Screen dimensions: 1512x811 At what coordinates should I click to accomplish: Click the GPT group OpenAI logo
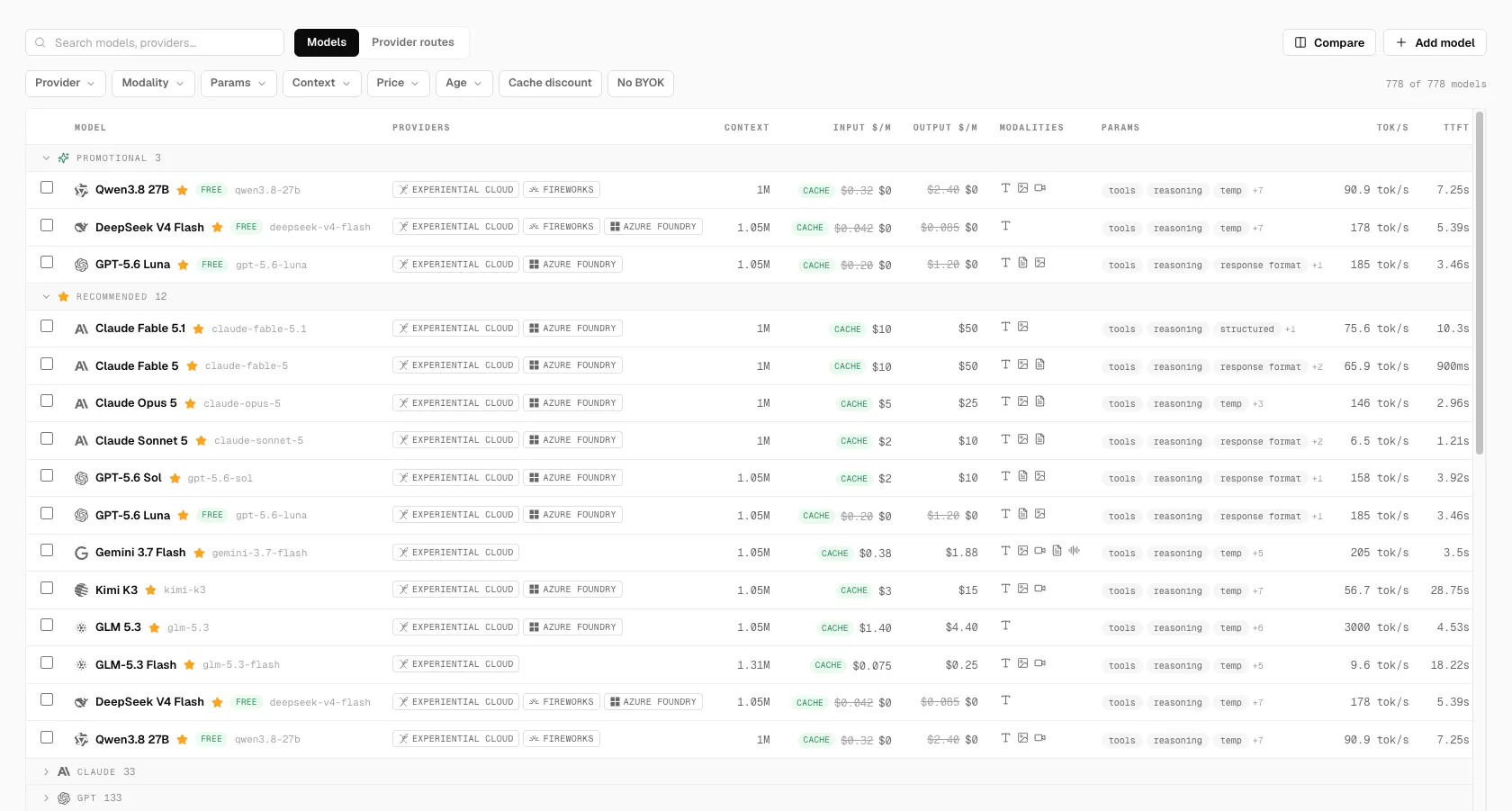click(64, 797)
